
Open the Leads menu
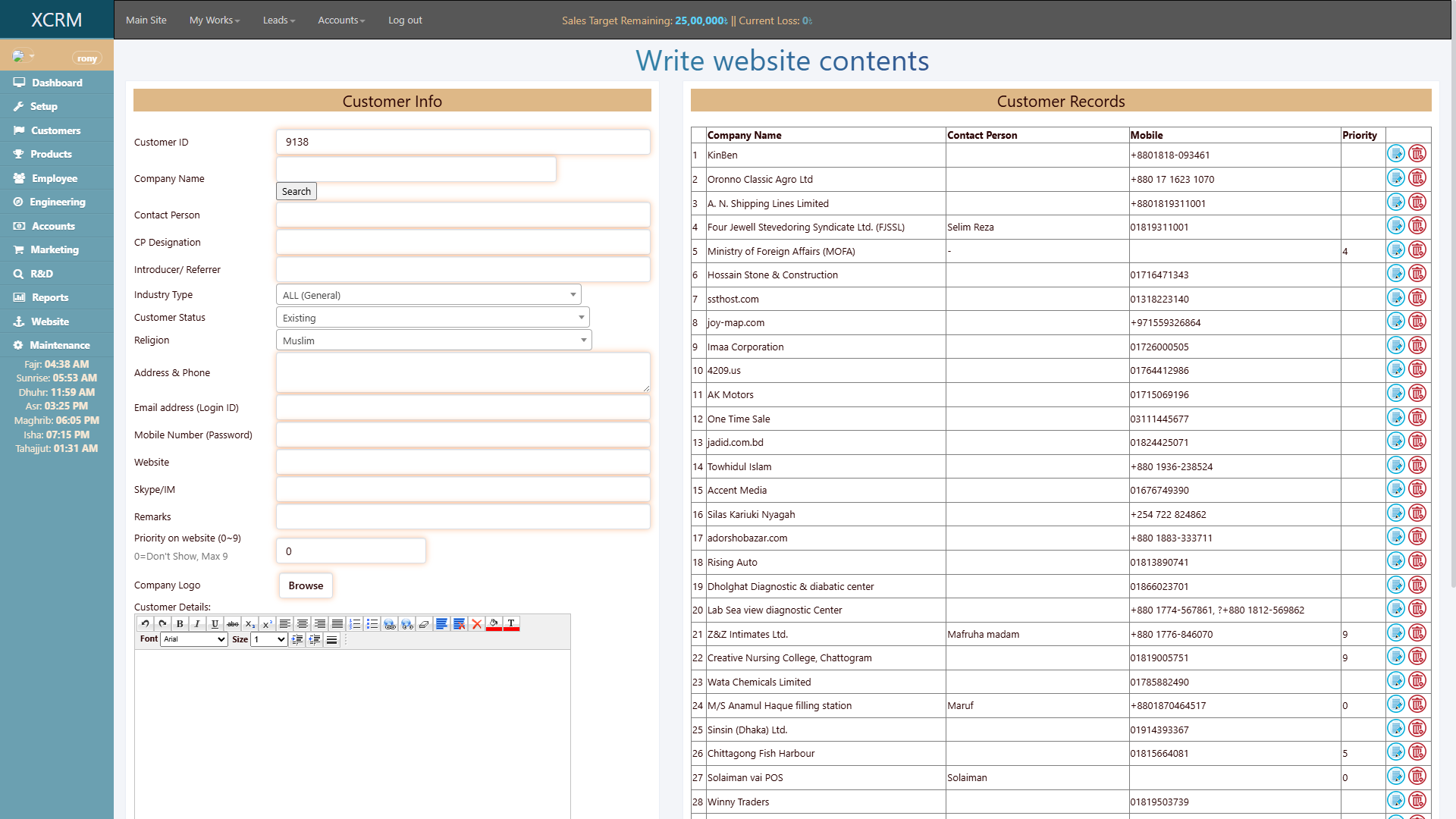pyautogui.click(x=278, y=20)
